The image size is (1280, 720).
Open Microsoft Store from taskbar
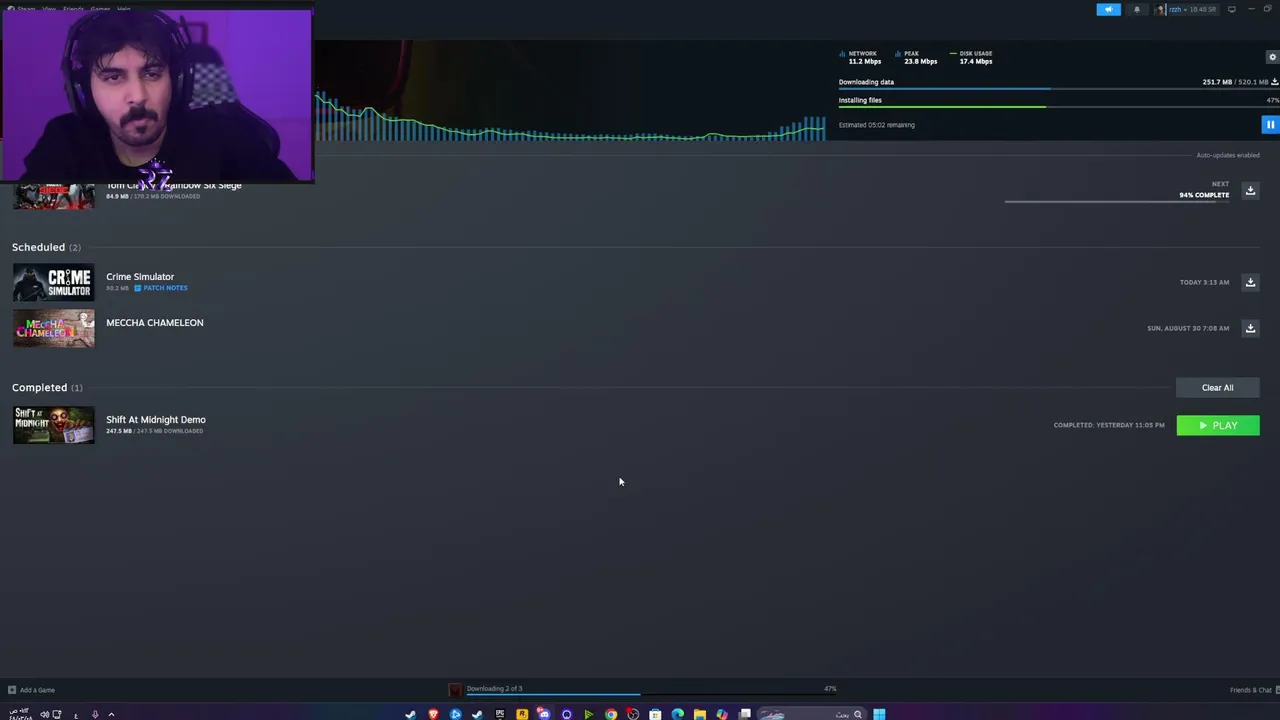point(655,714)
